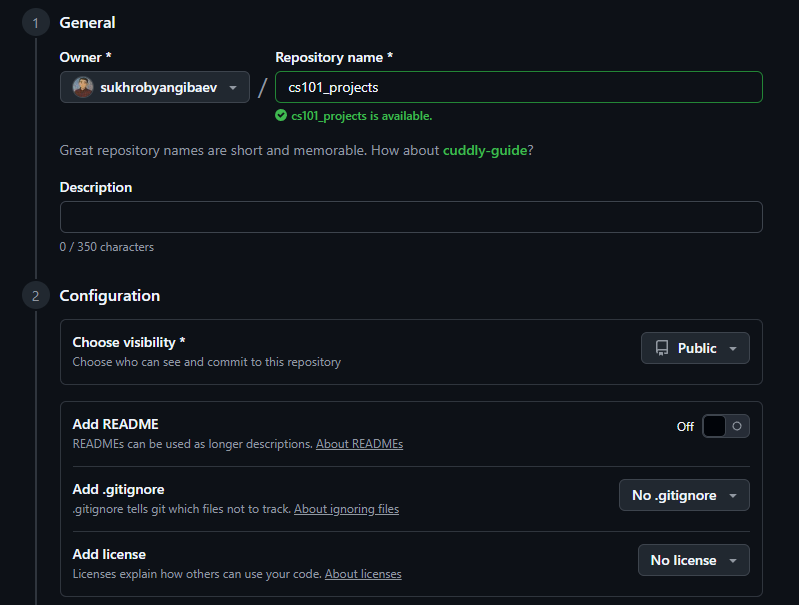799x605 pixels.
Task: Open the About READMEs link
Action: [359, 444]
